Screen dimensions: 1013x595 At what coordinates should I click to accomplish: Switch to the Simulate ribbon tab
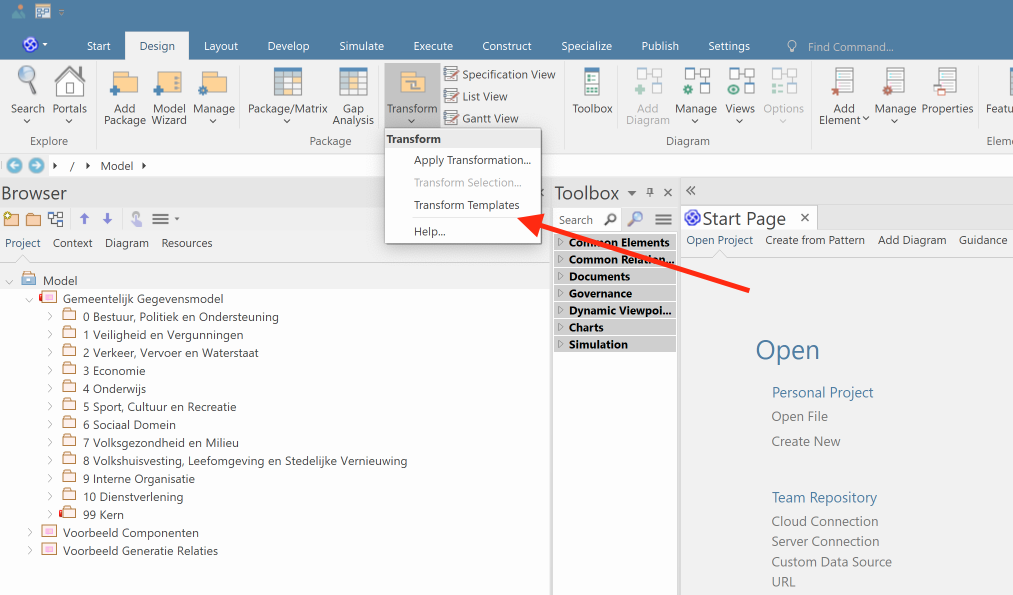point(361,46)
